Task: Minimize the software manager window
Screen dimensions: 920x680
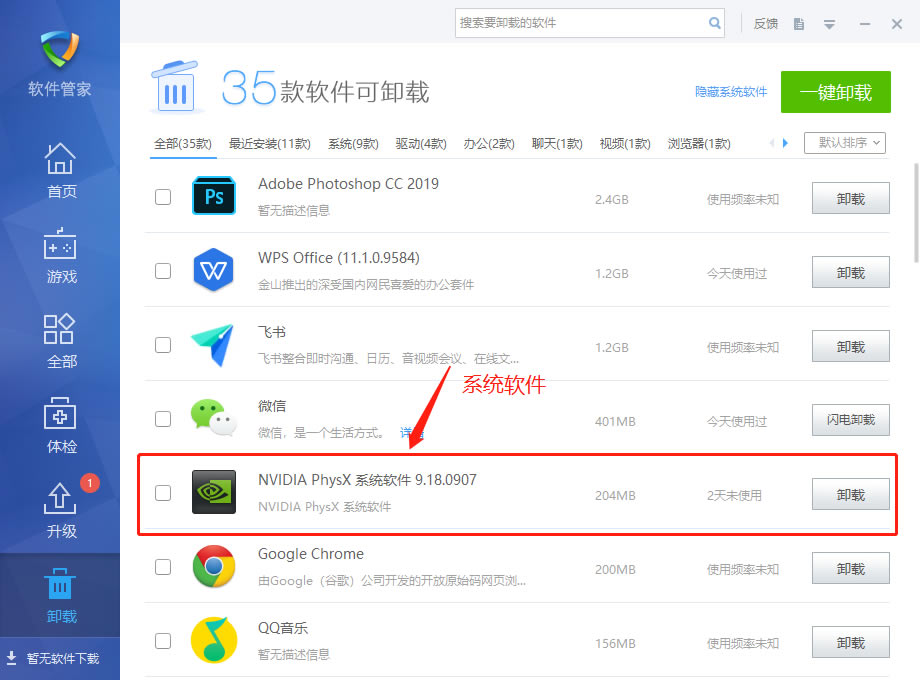Action: [865, 24]
